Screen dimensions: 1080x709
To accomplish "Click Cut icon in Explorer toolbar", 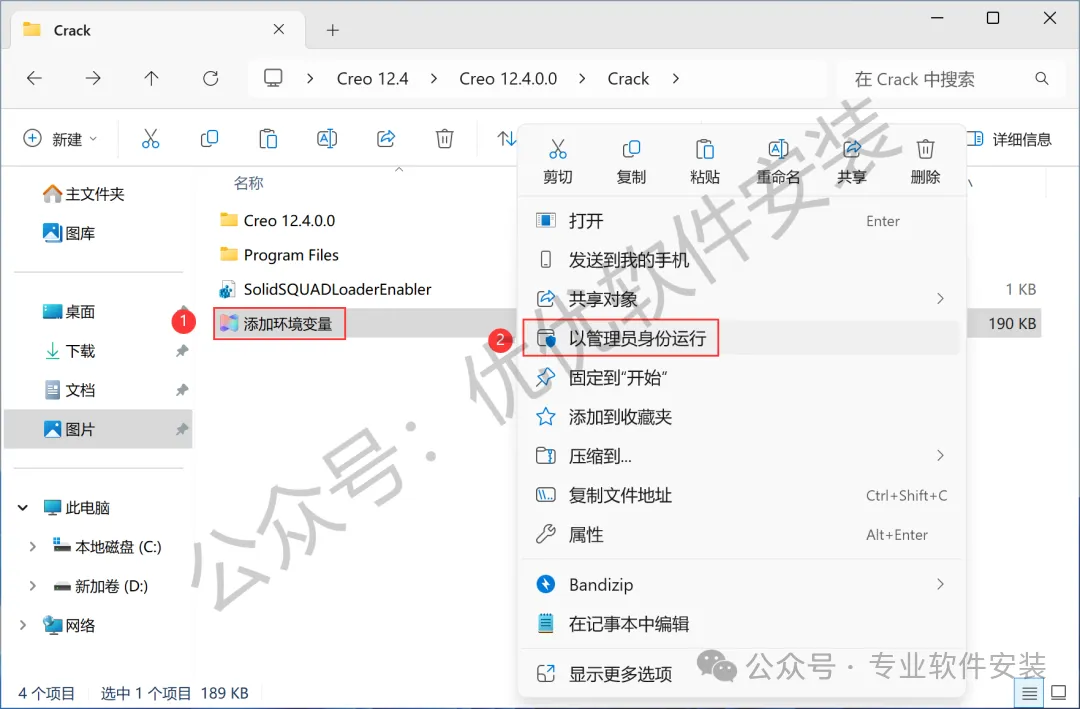I will pyautogui.click(x=150, y=138).
